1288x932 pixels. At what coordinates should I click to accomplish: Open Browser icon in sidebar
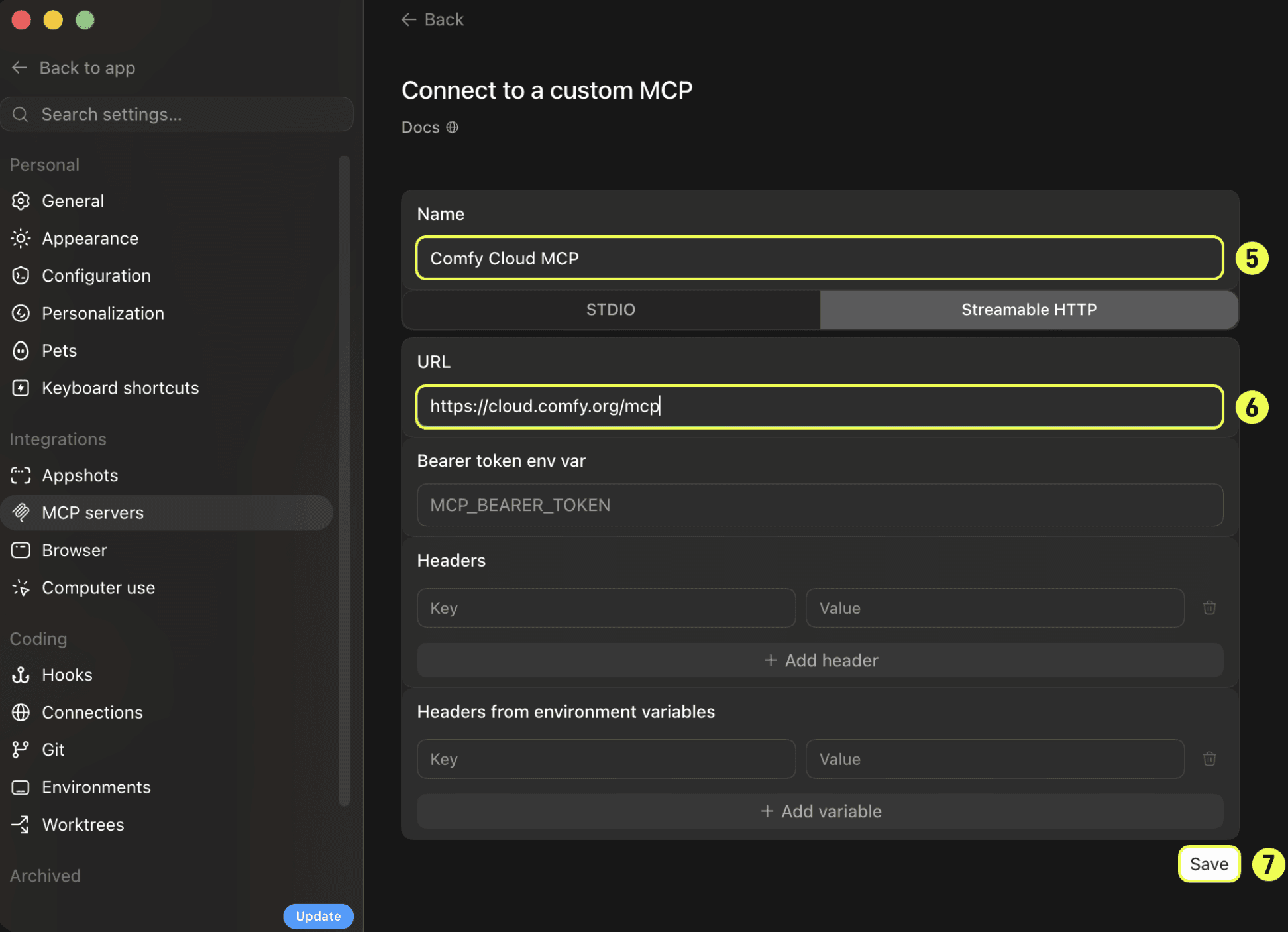click(x=21, y=550)
